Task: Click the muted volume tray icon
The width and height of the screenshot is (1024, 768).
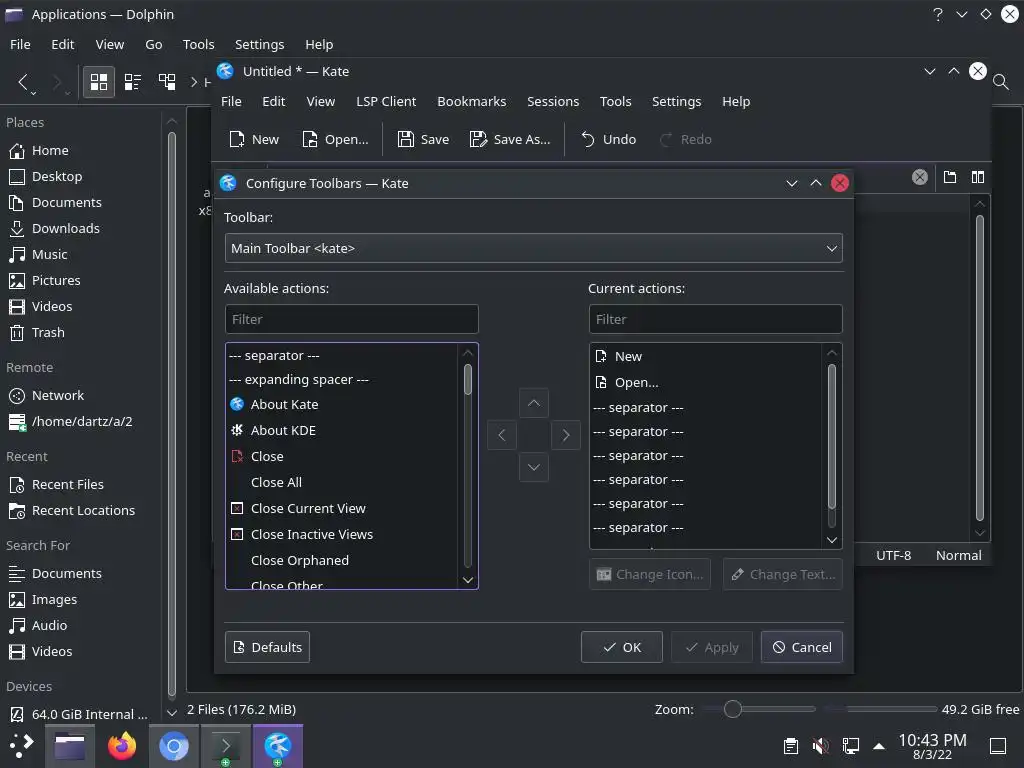Action: tap(820, 746)
